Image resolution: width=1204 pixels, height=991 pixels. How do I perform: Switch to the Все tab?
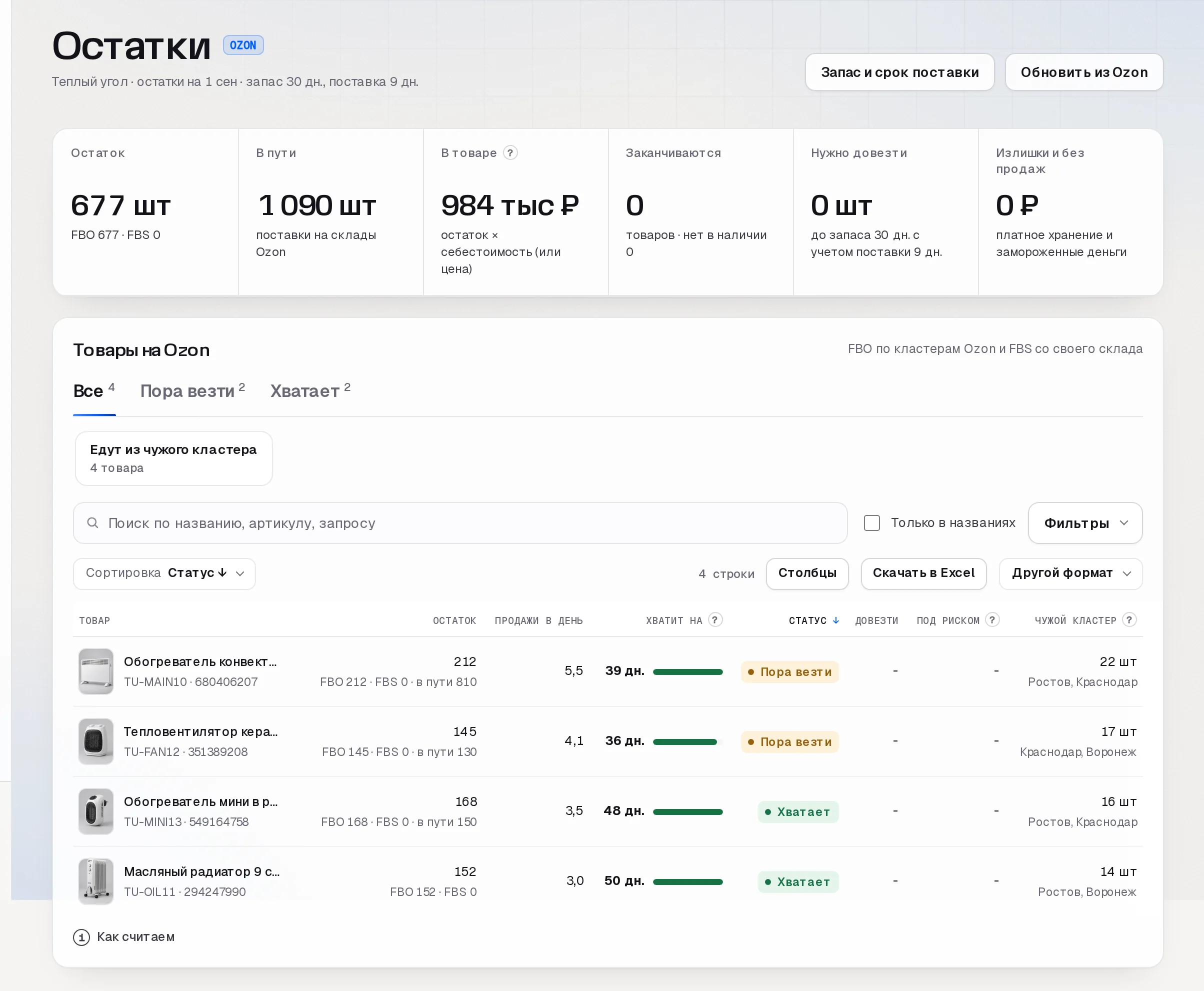point(94,391)
